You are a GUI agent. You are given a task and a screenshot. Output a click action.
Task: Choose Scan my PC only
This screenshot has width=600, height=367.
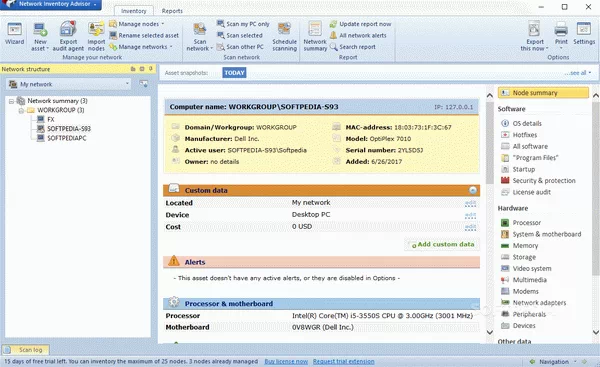pos(243,24)
